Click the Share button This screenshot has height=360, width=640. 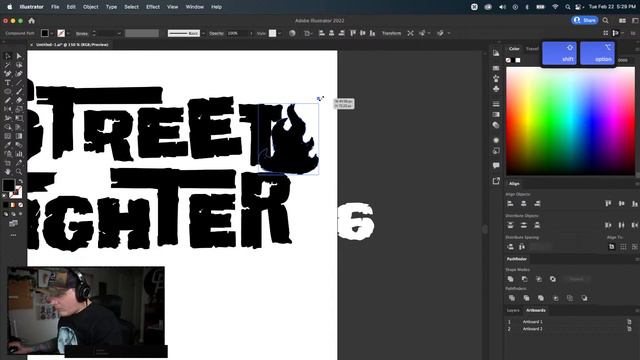click(585, 20)
